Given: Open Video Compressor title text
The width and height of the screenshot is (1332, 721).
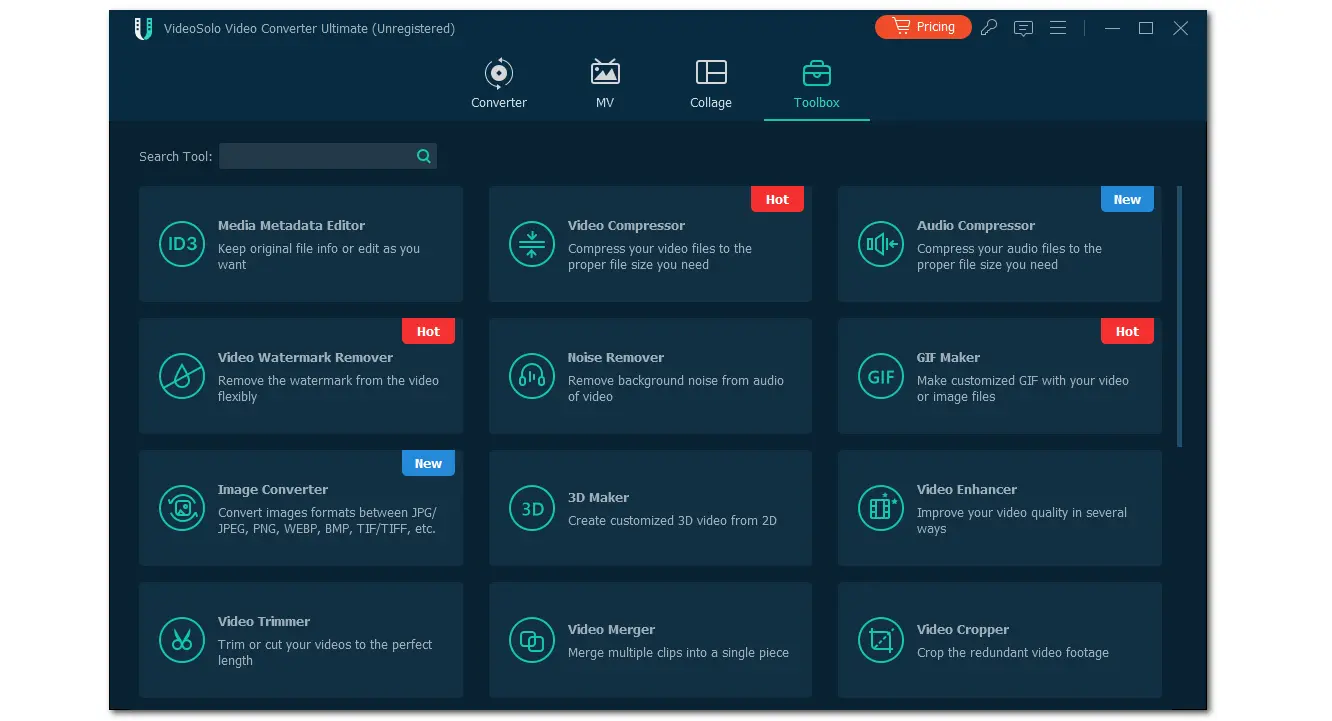Looking at the screenshot, I should coord(626,226).
